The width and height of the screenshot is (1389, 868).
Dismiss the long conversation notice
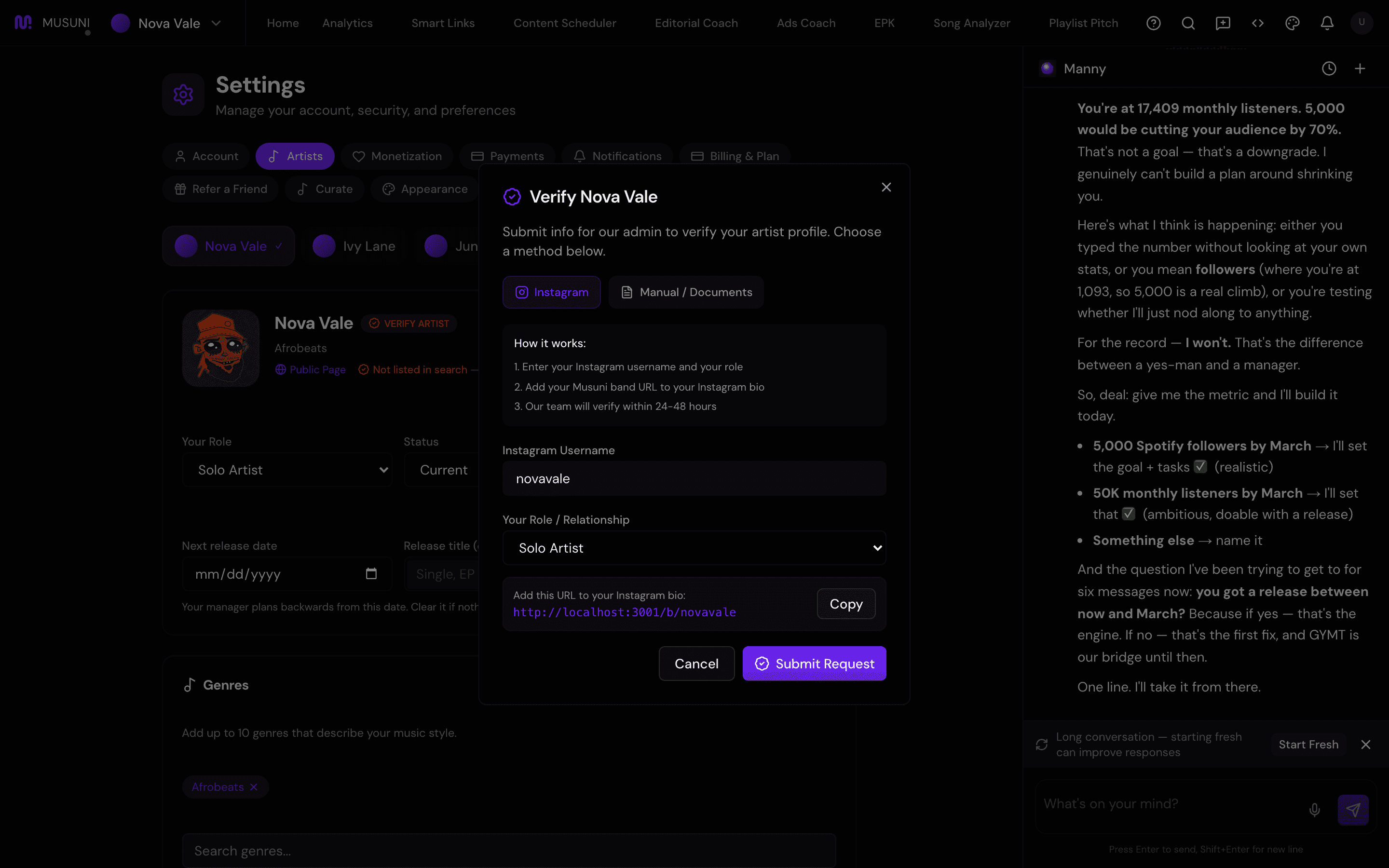coord(1365,745)
